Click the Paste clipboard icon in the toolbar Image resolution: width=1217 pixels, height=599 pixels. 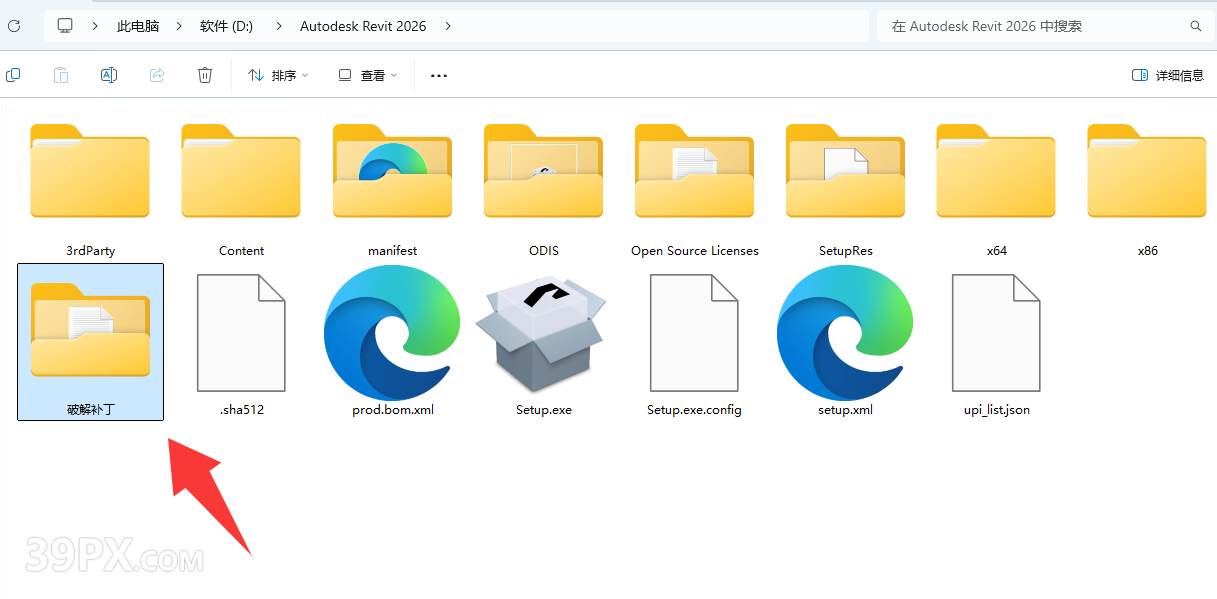pyautogui.click(x=61, y=75)
